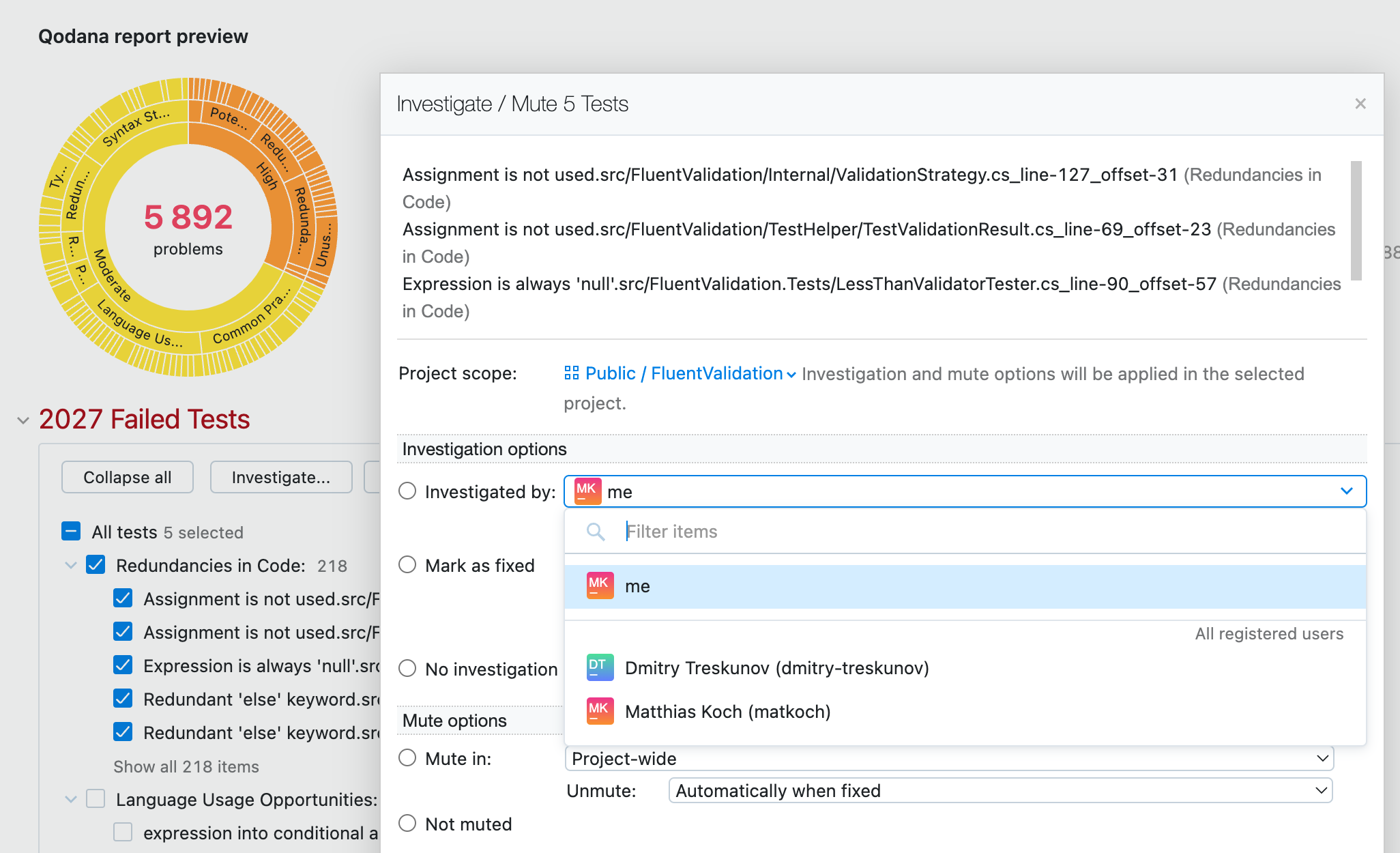Check Language Usage Opportunities checkbox

pos(96,799)
